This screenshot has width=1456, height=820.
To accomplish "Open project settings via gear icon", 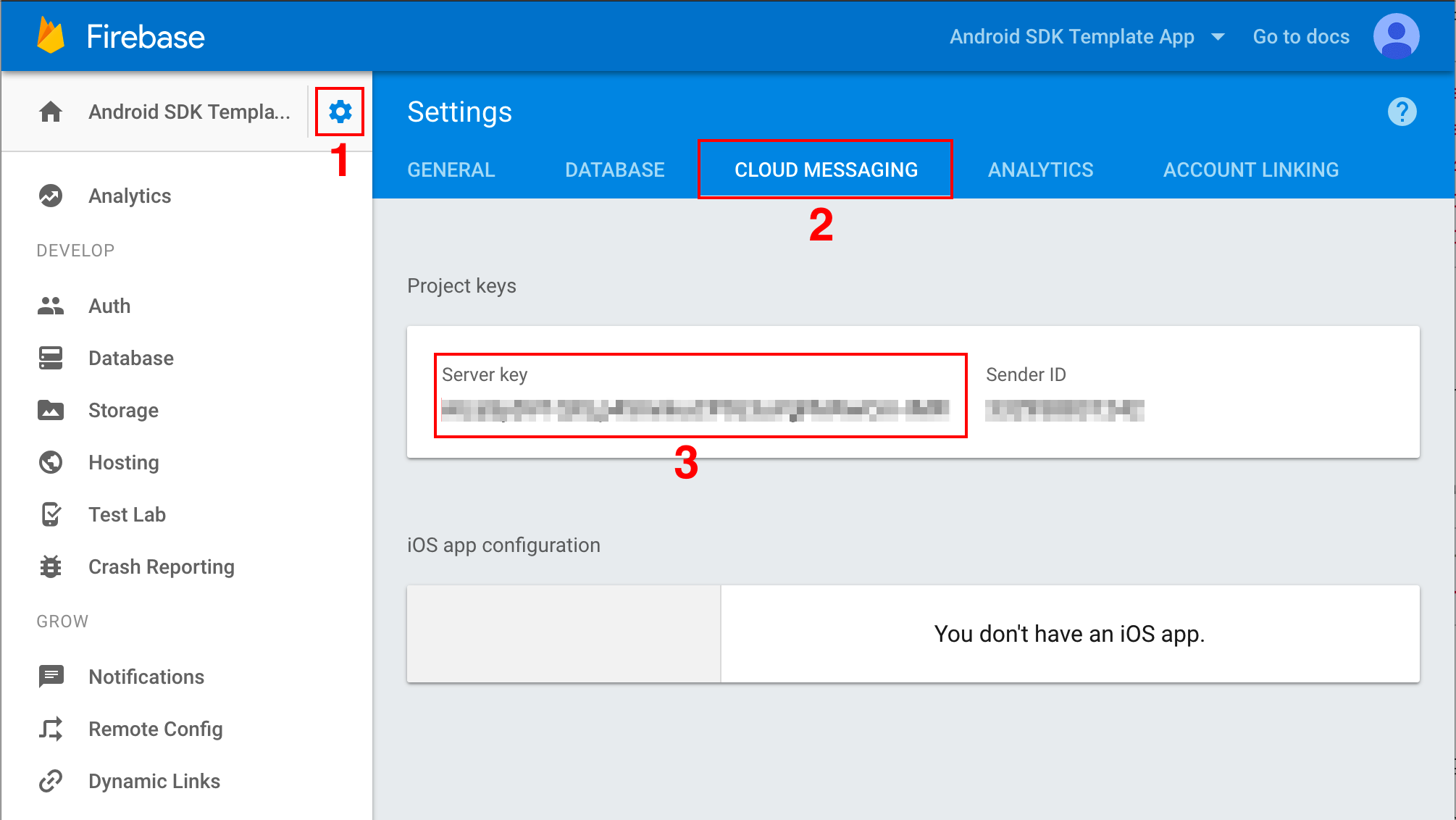I will click(340, 112).
